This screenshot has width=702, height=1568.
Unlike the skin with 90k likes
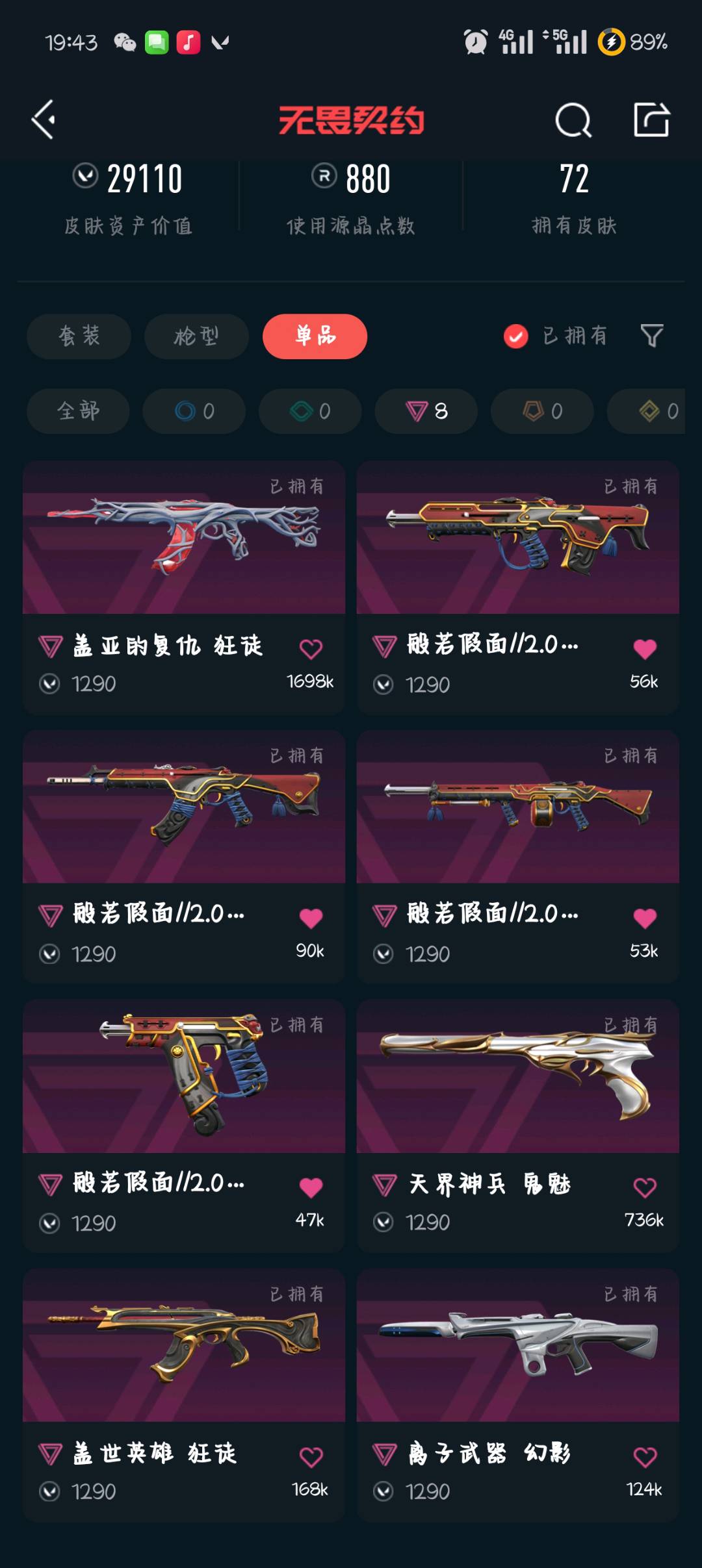(x=311, y=918)
